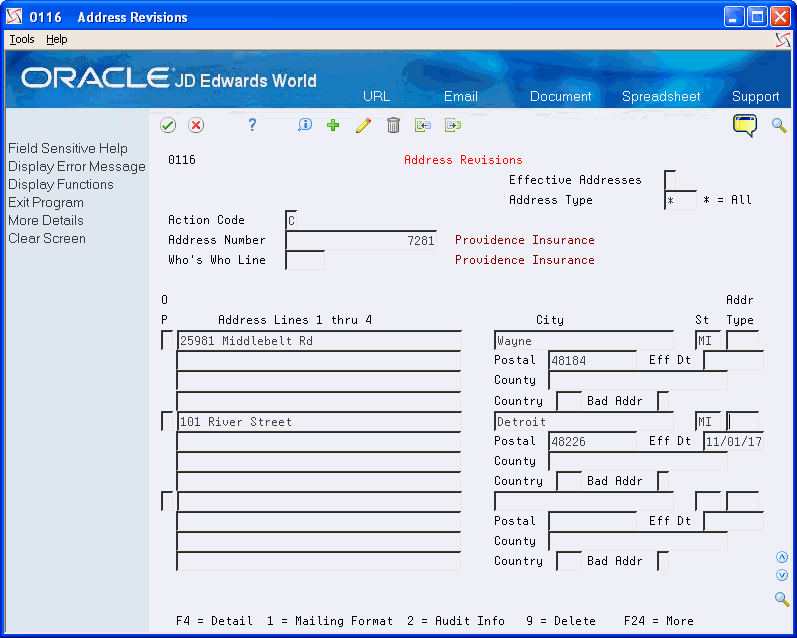Click the address line 101 River Street
The height and width of the screenshot is (638, 797).
point(319,422)
